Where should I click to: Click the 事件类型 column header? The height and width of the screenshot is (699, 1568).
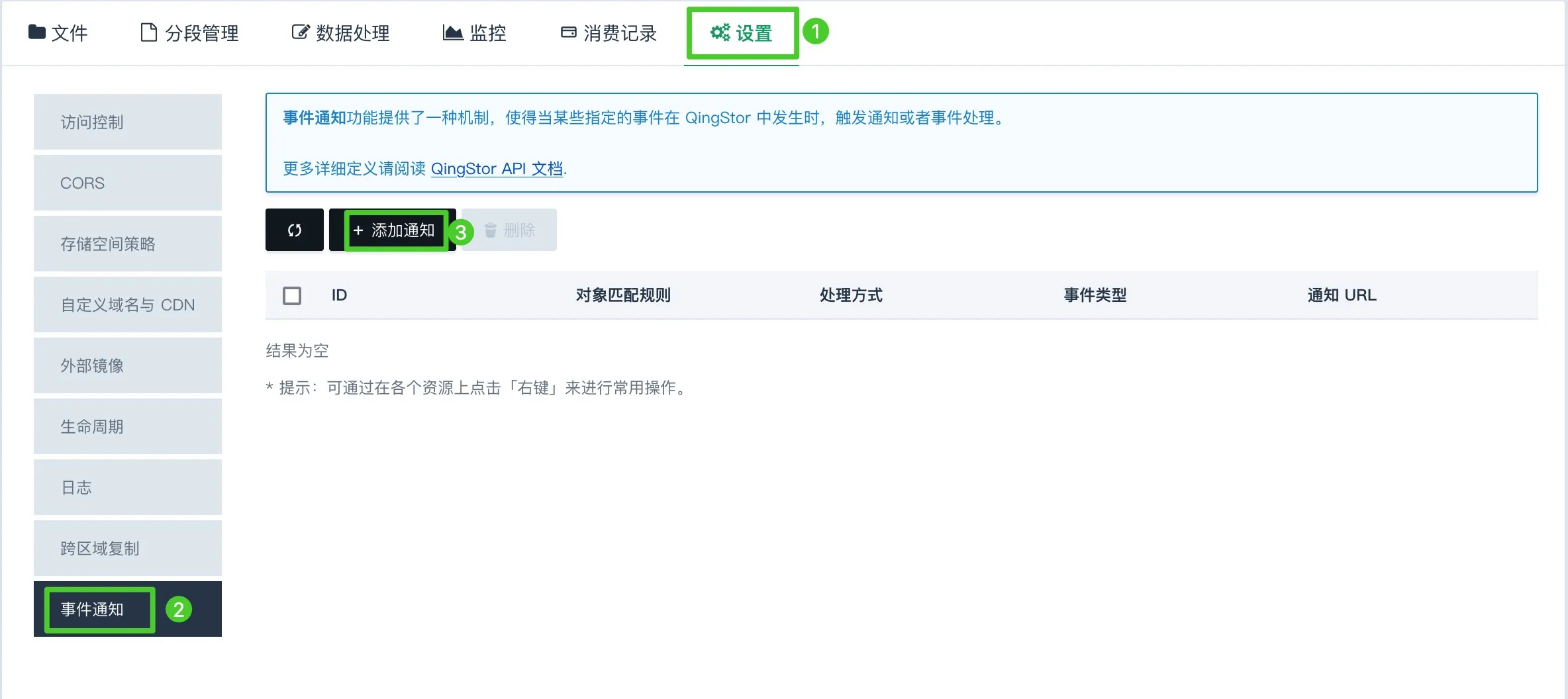coord(1095,295)
